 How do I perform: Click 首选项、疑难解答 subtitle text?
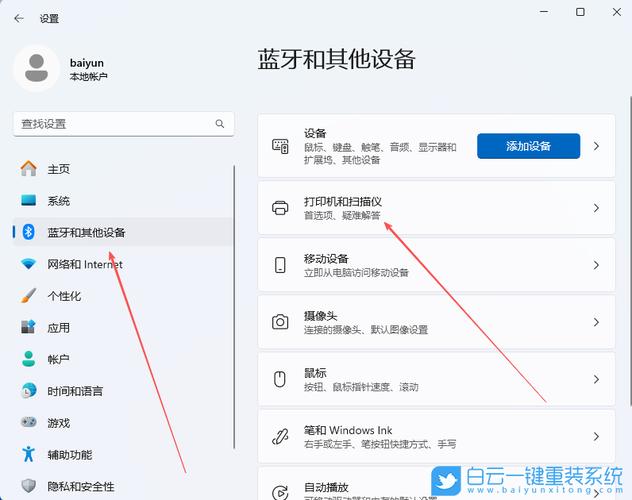click(x=342, y=216)
